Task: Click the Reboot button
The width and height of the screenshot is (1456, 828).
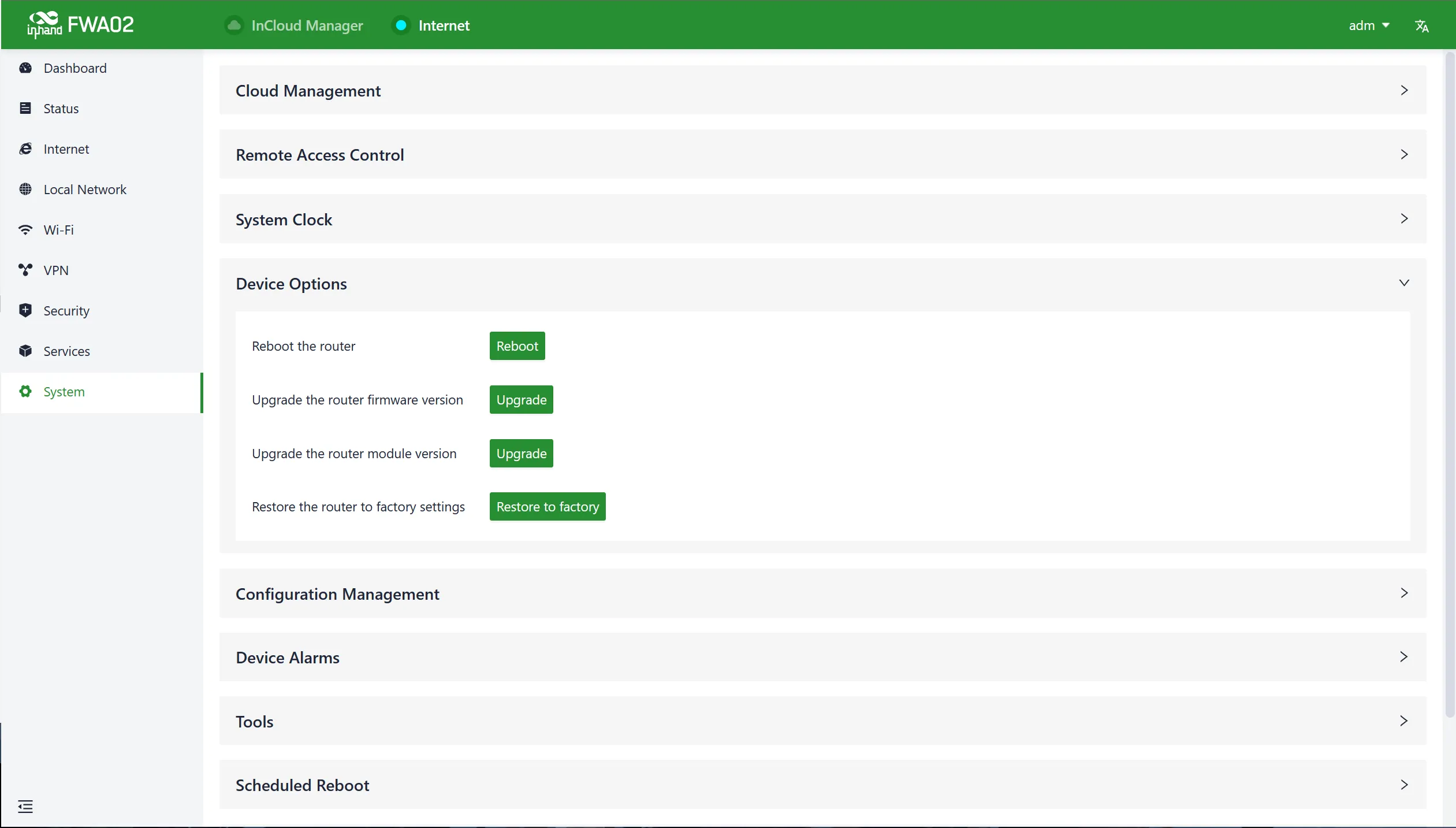Action: (x=517, y=346)
